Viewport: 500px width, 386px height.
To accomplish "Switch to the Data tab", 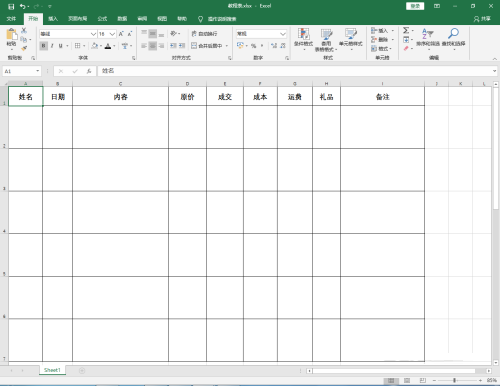I will [x=122, y=19].
